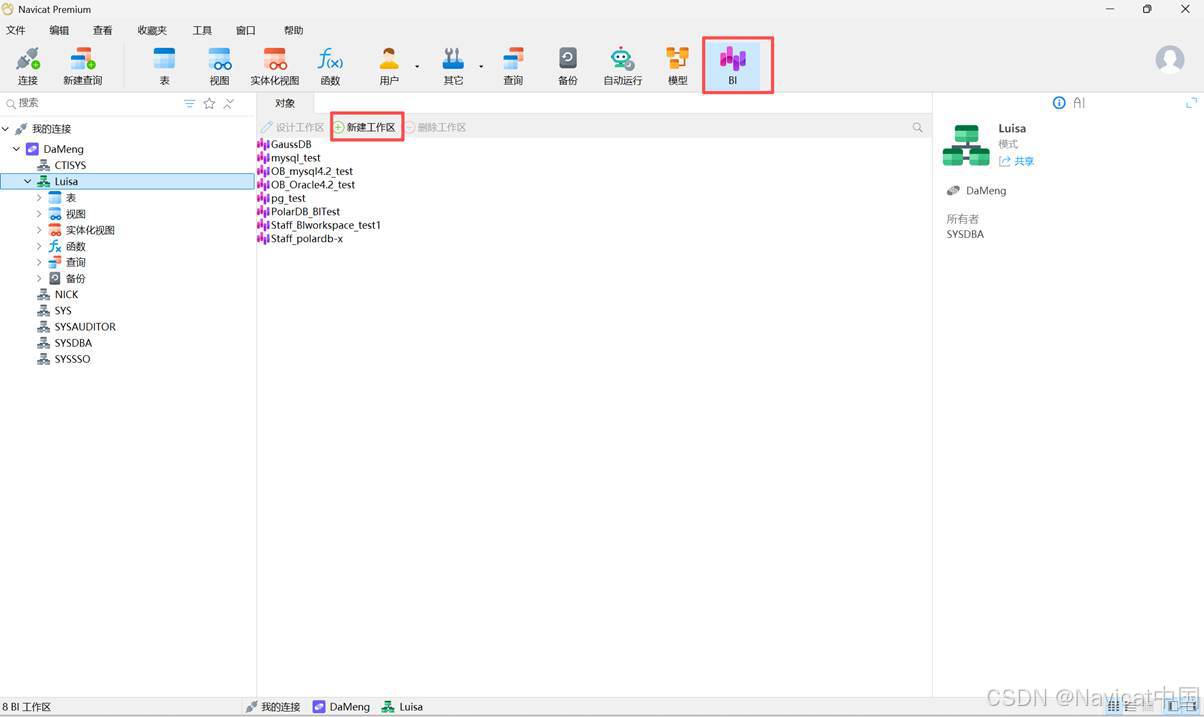Open the 用户 dropdown arrow

(x=417, y=67)
